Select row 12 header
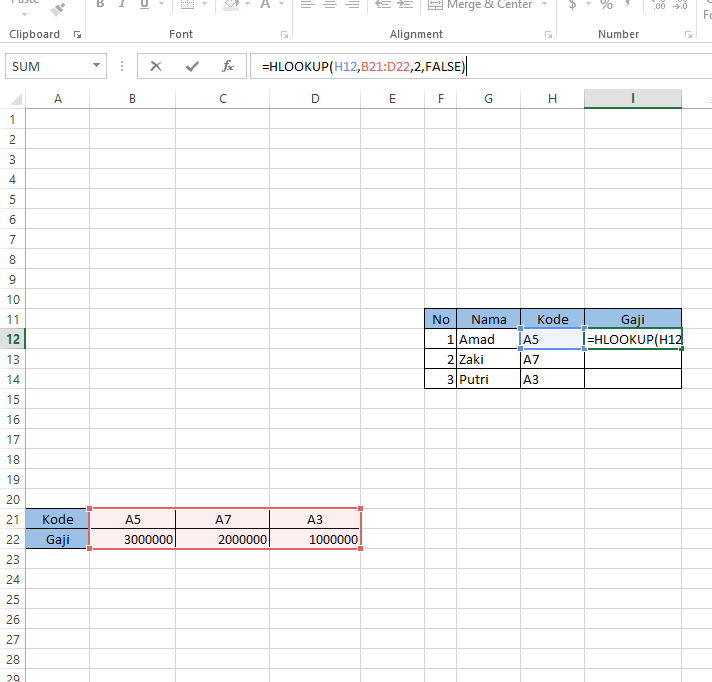The width and height of the screenshot is (712, 682). 13,339
